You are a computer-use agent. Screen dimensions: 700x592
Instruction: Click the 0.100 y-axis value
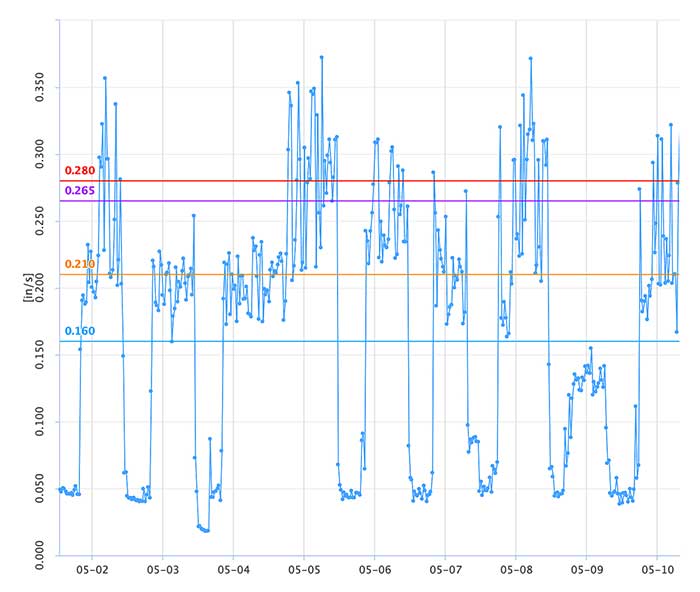[x=40, y=421]
